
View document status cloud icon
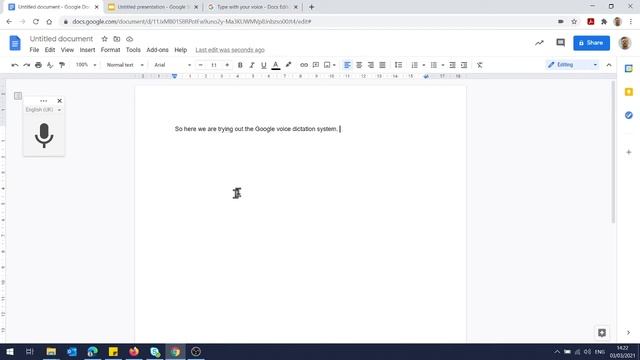(x=129, y=39)
